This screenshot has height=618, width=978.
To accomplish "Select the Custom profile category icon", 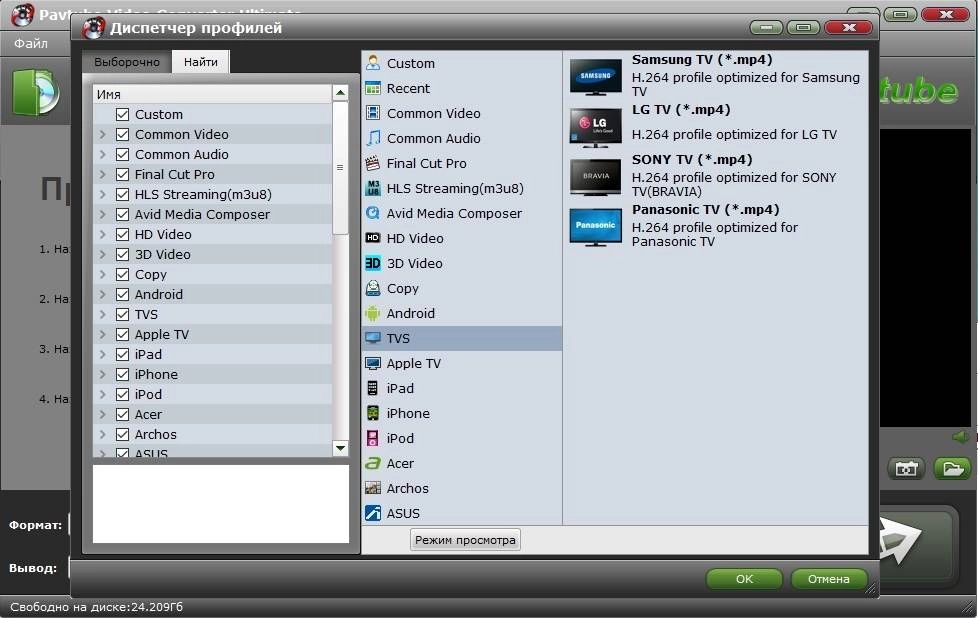I will (x=373, y=63).
